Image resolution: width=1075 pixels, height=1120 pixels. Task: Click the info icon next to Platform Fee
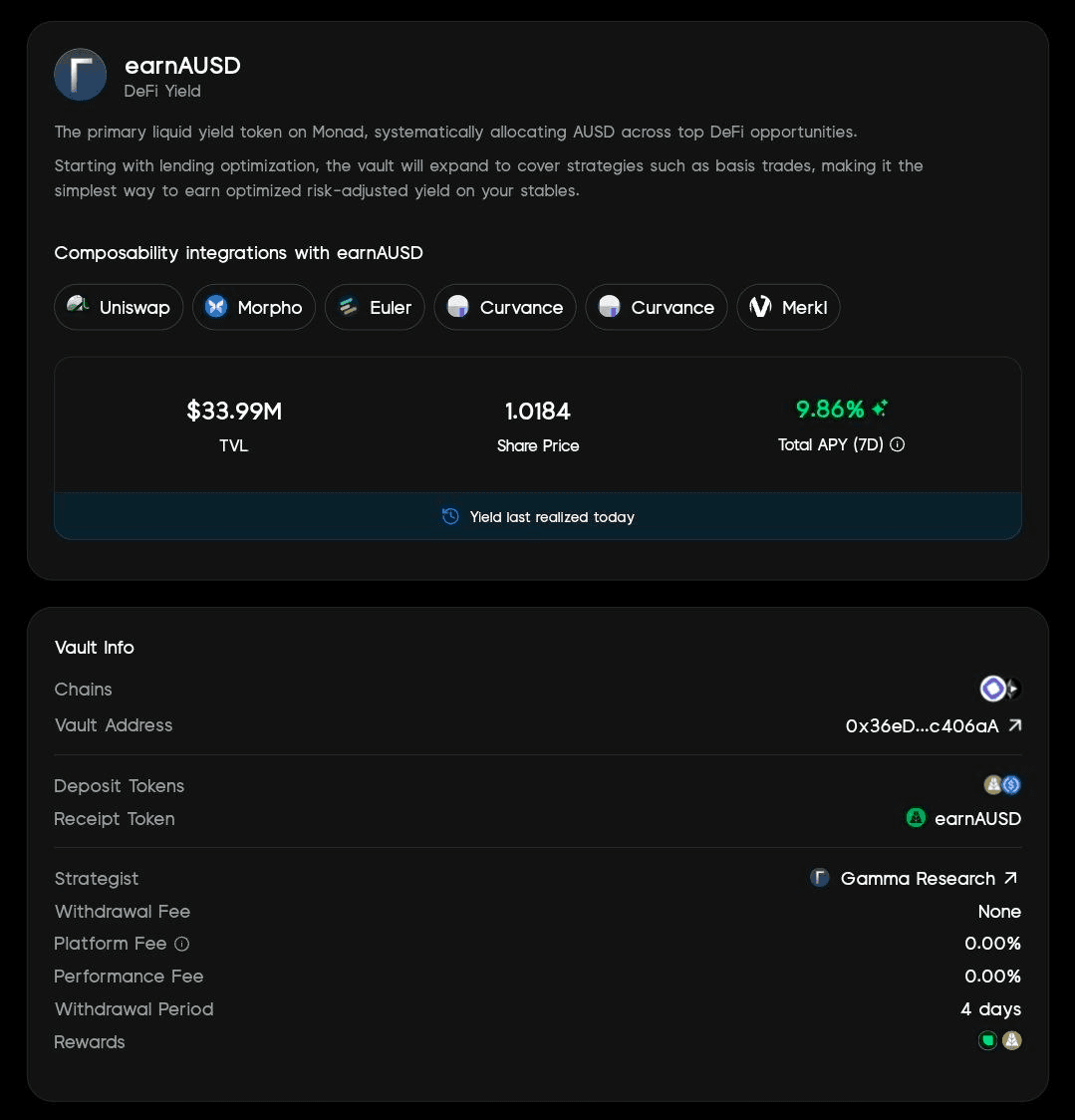click(x=182, y=944)
